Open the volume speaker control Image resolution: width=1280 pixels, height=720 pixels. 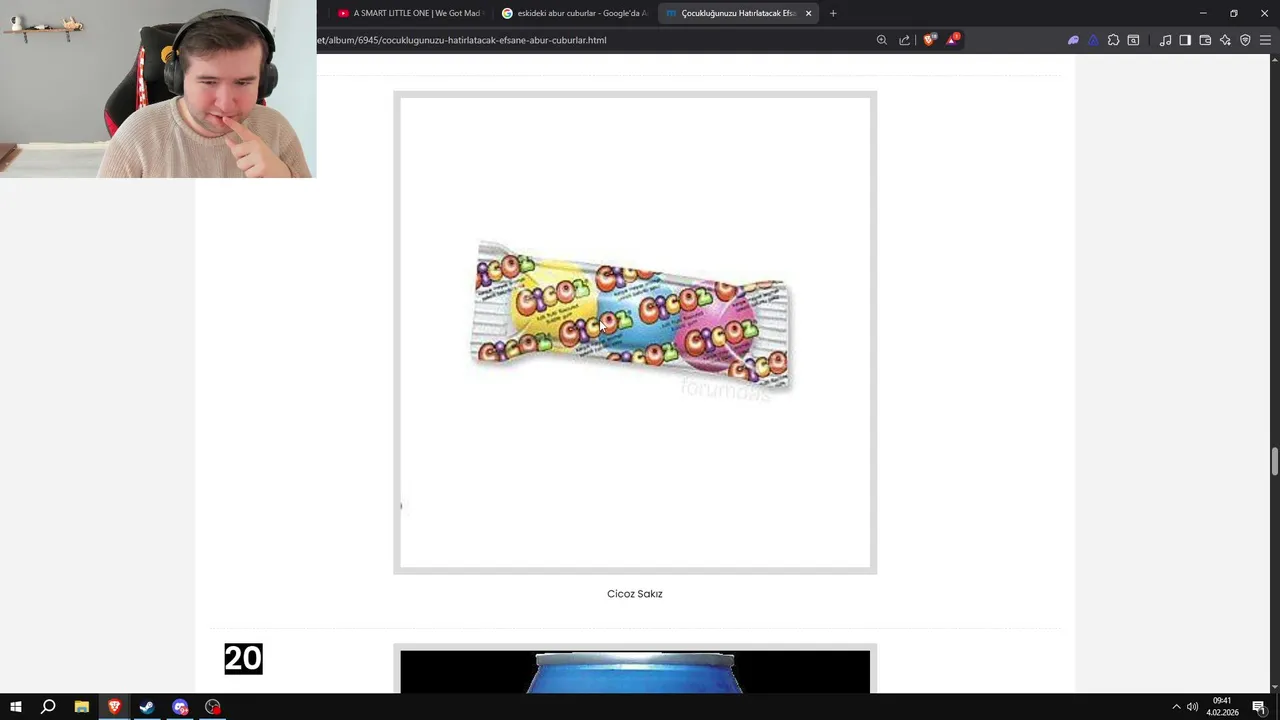pyautogui.click(x=1192, y=707)
